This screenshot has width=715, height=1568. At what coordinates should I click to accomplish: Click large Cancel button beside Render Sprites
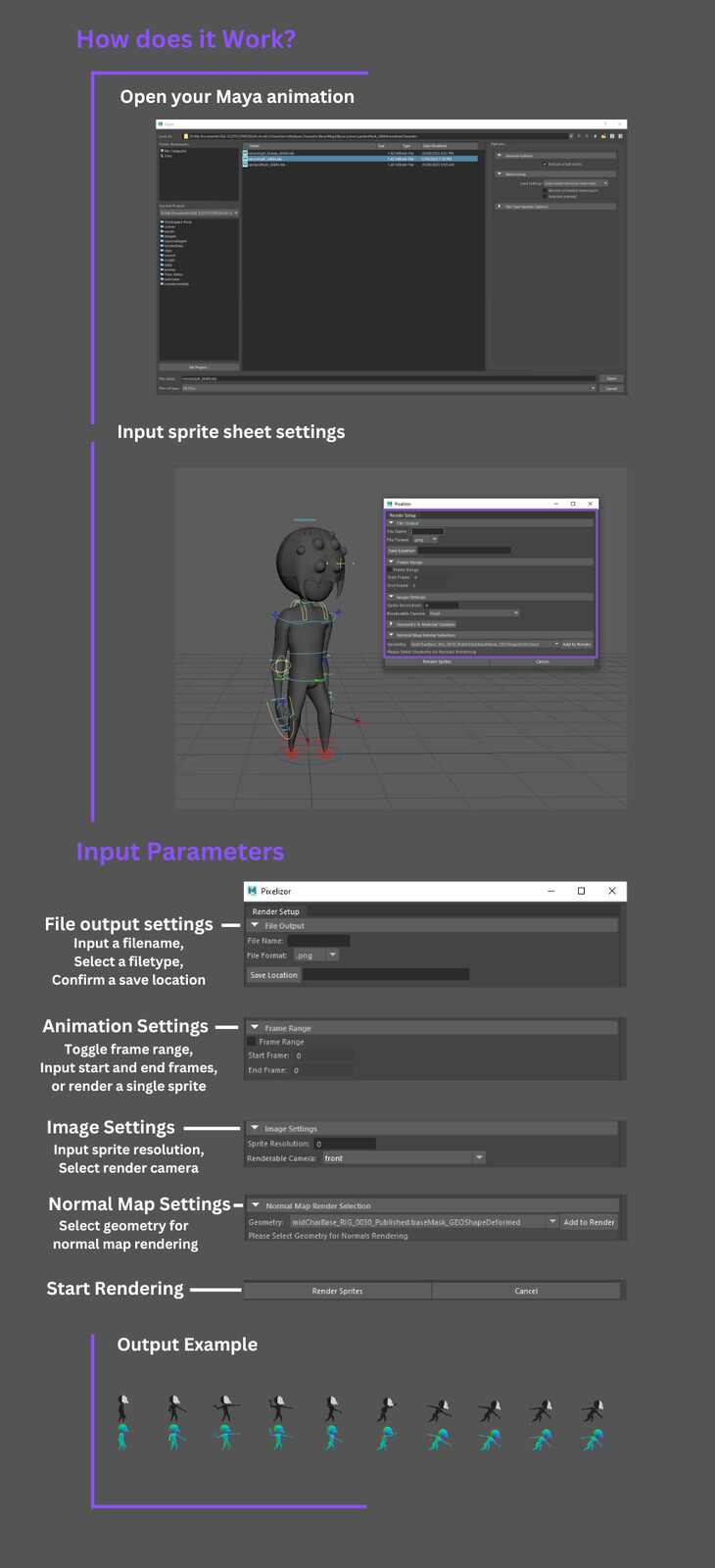pyautogui.click(x=526, y=1291)
